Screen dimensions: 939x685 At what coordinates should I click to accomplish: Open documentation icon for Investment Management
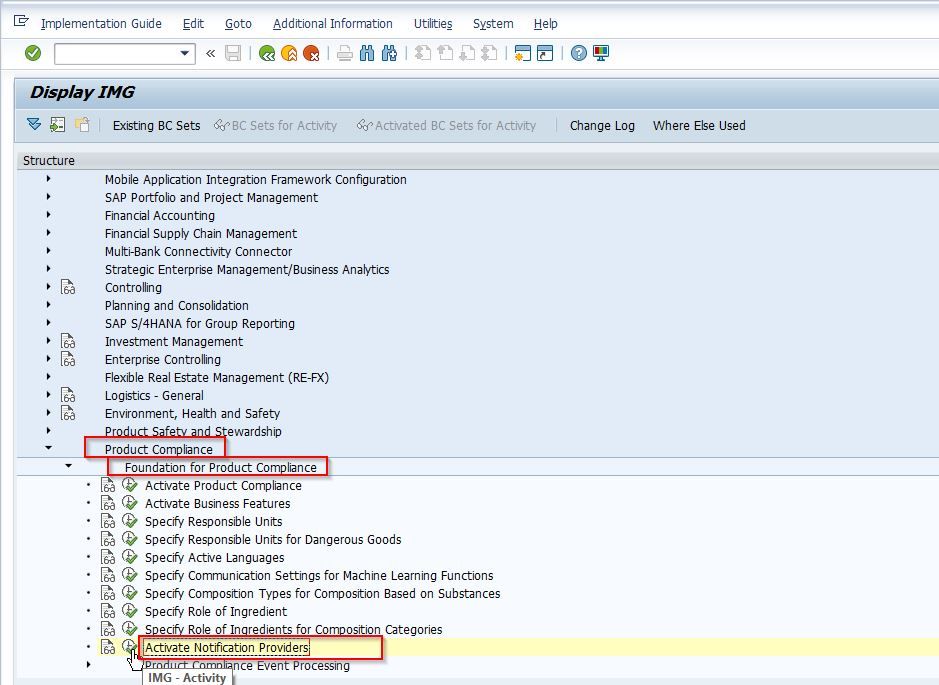68,341
